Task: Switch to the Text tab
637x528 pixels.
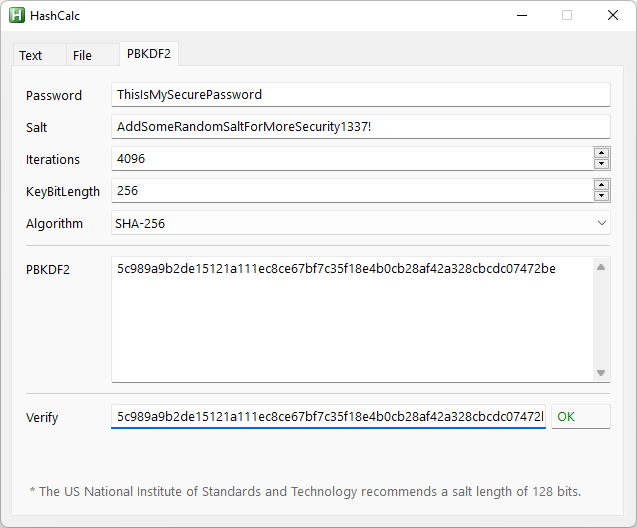Action: 39,55
